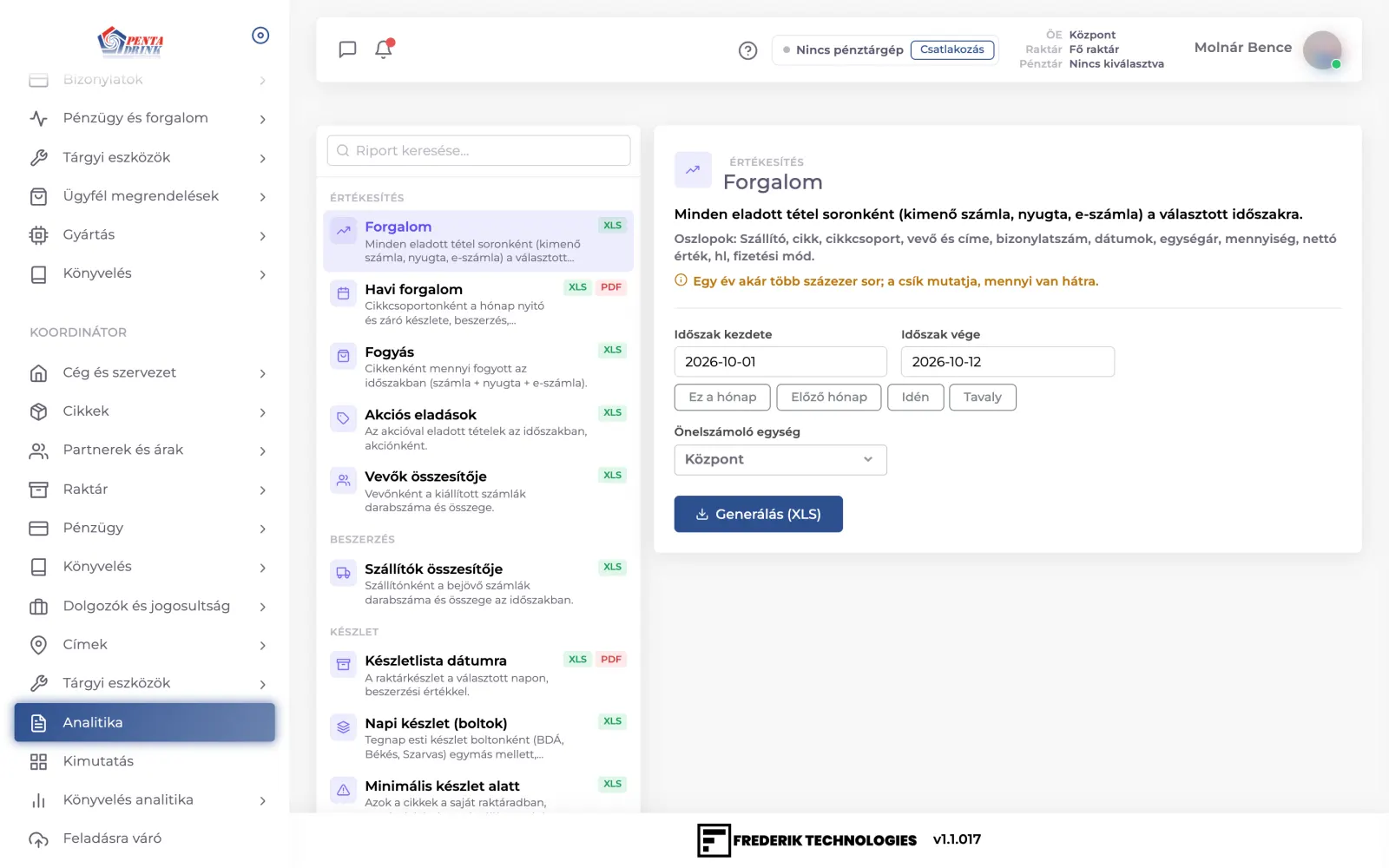Select Analitika in the sidebar
This screenshot has height=868, width=1389.
(144, 722)
